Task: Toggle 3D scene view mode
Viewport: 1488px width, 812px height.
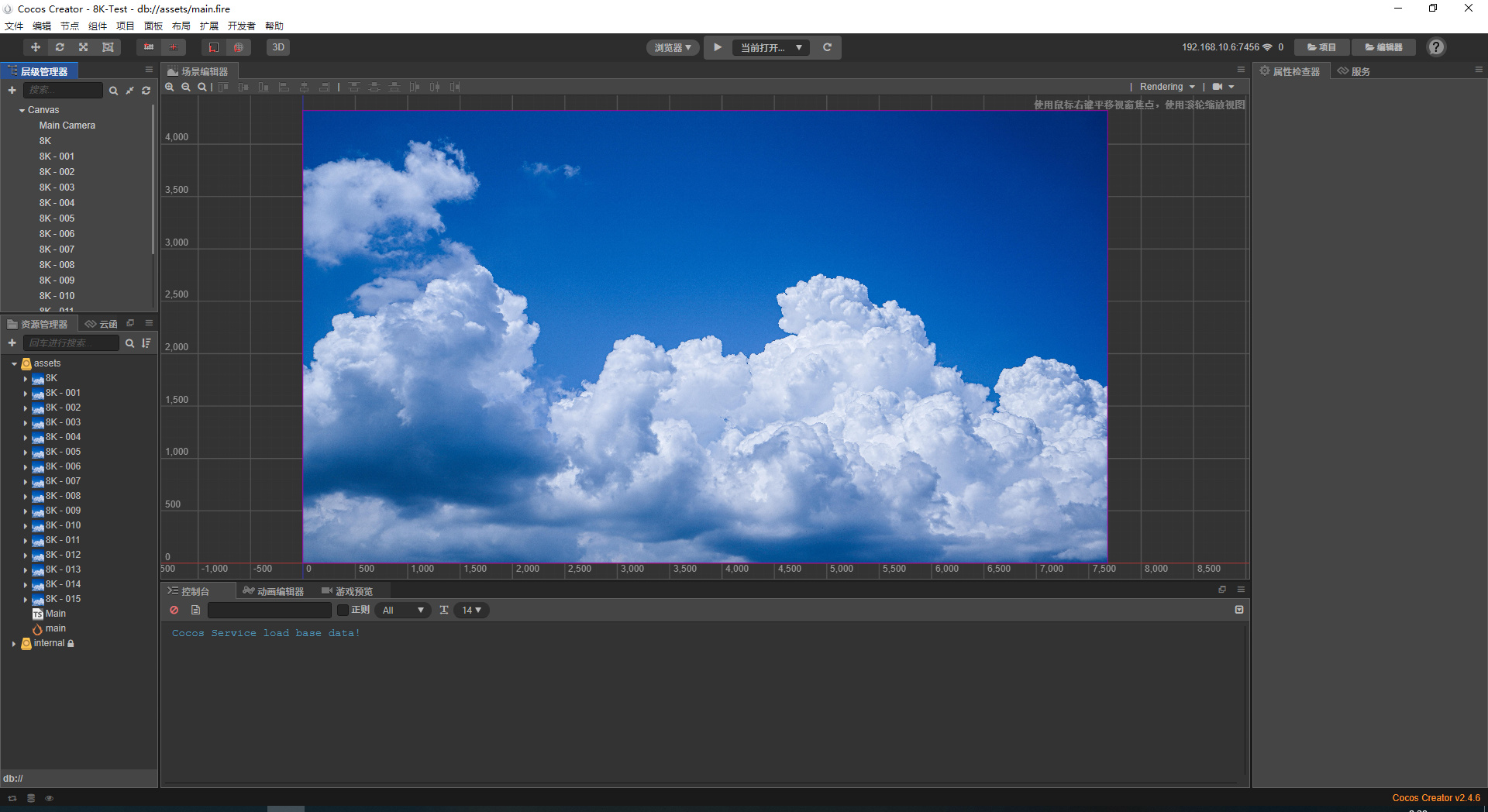Action: click(278, 47)
